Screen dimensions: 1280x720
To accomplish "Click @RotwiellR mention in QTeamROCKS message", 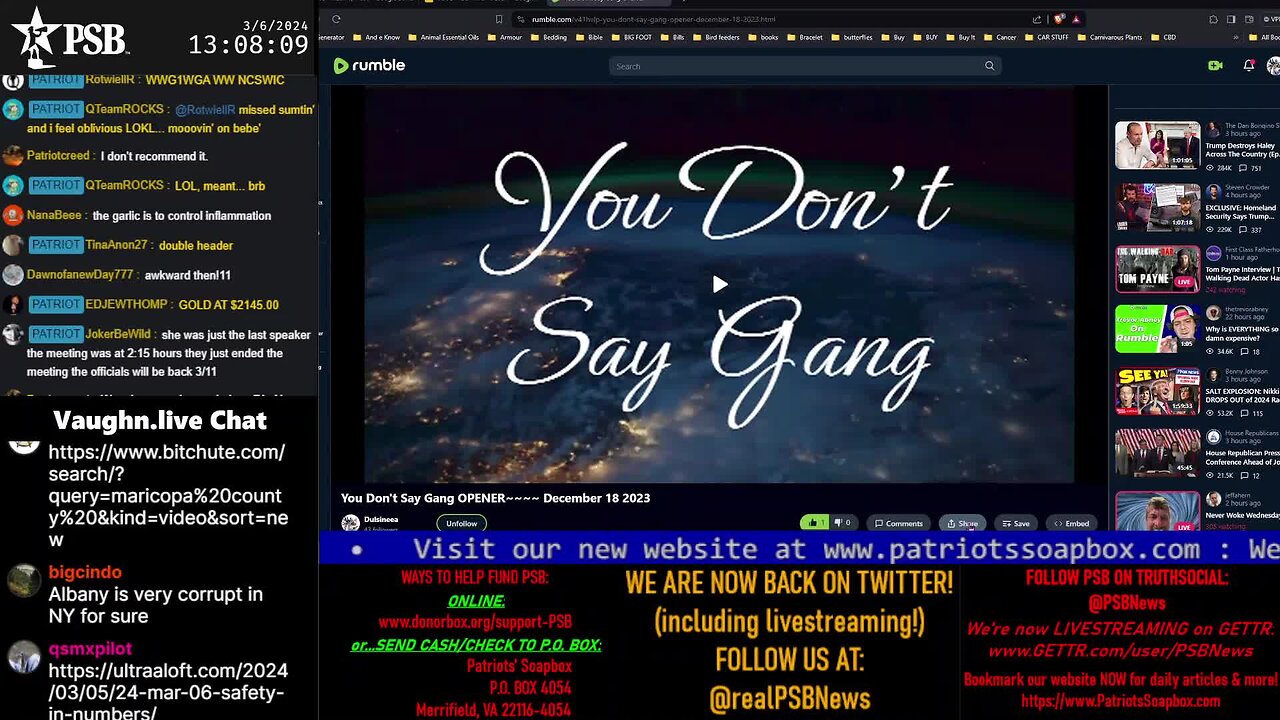I will [205, 110].
